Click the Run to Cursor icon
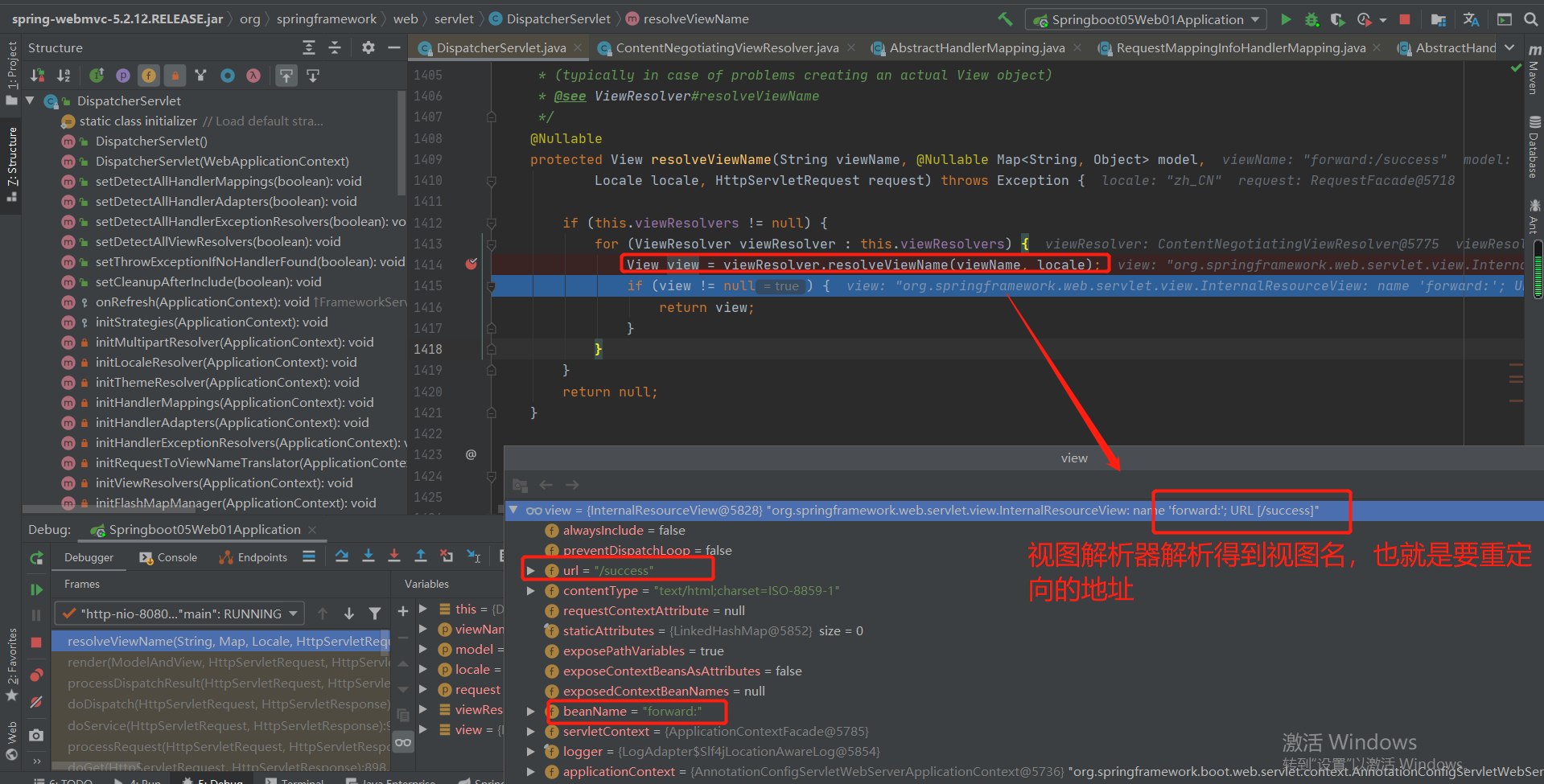 tap(474, 556)
